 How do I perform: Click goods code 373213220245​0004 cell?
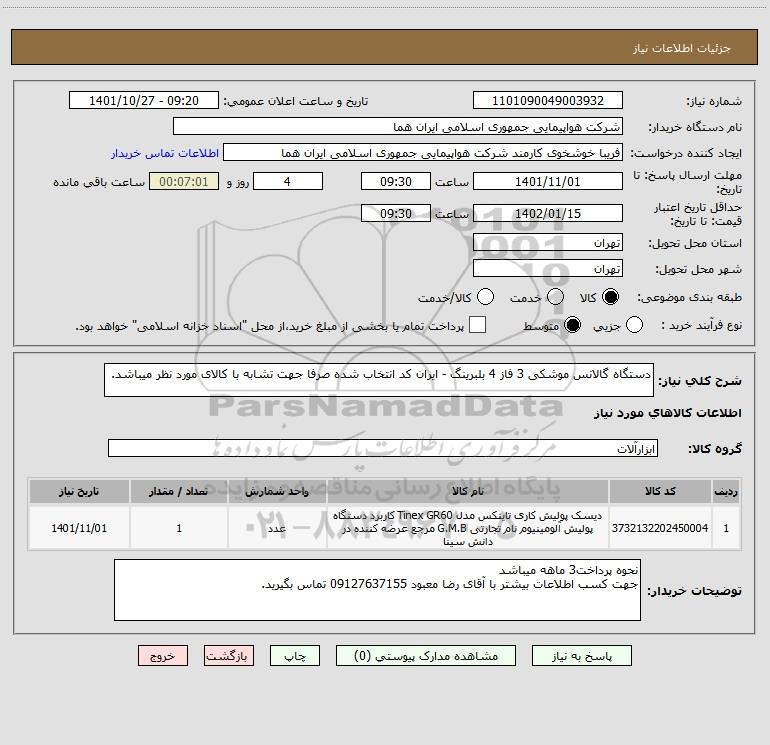[660, 528]
